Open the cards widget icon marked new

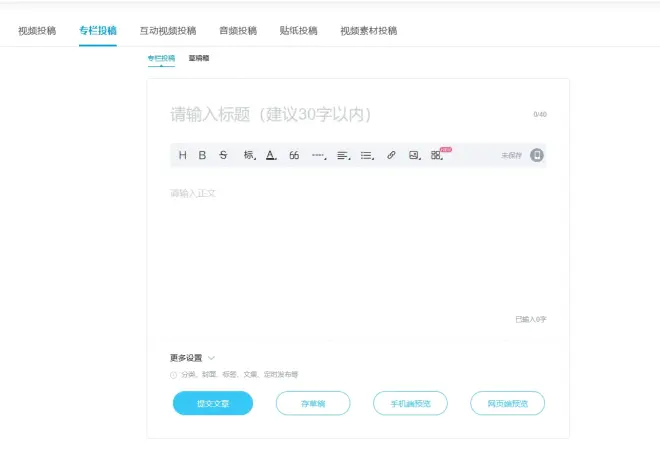tap(437, 155)
